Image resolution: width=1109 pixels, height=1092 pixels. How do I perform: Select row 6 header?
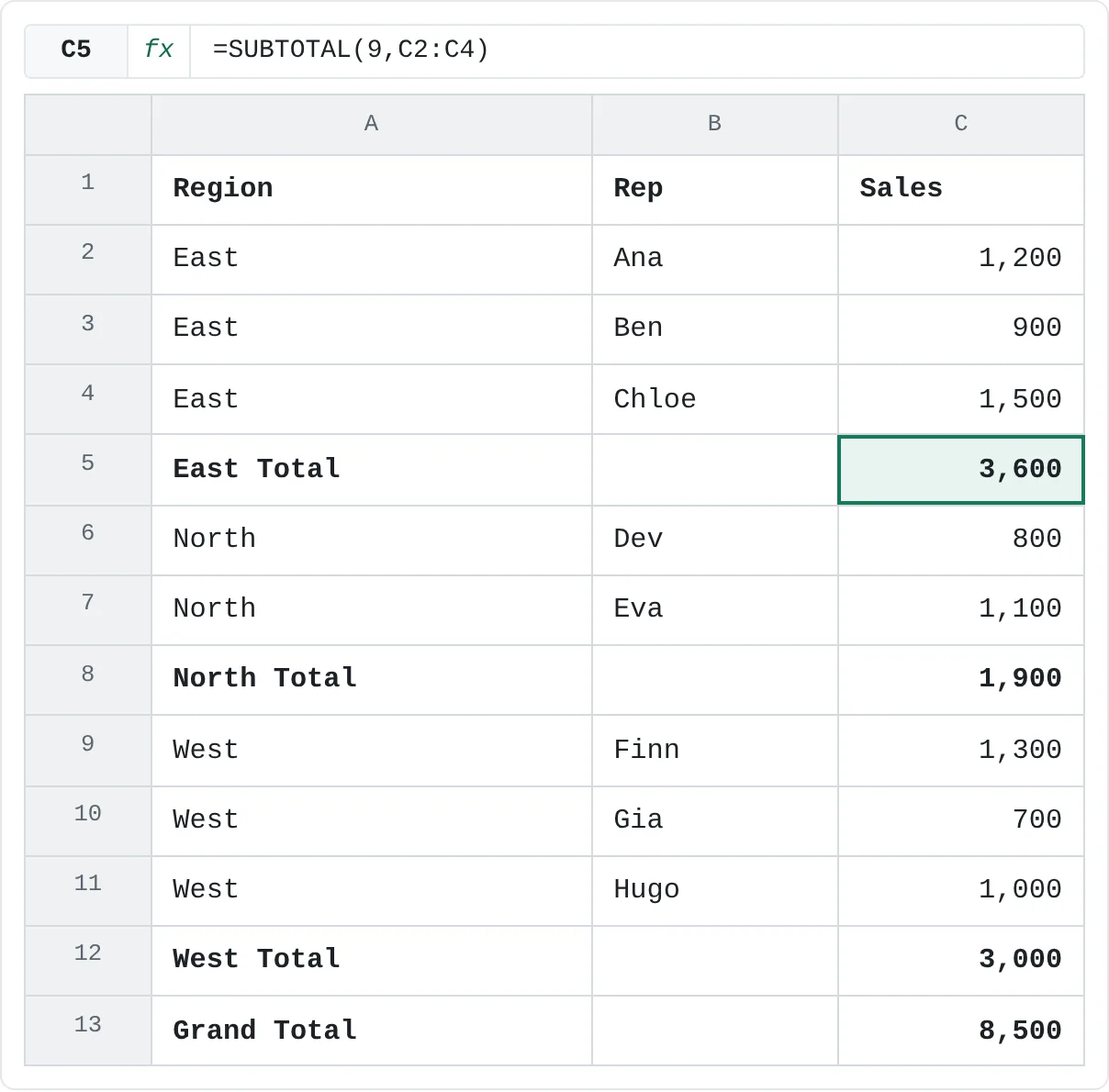coord(88,540)
